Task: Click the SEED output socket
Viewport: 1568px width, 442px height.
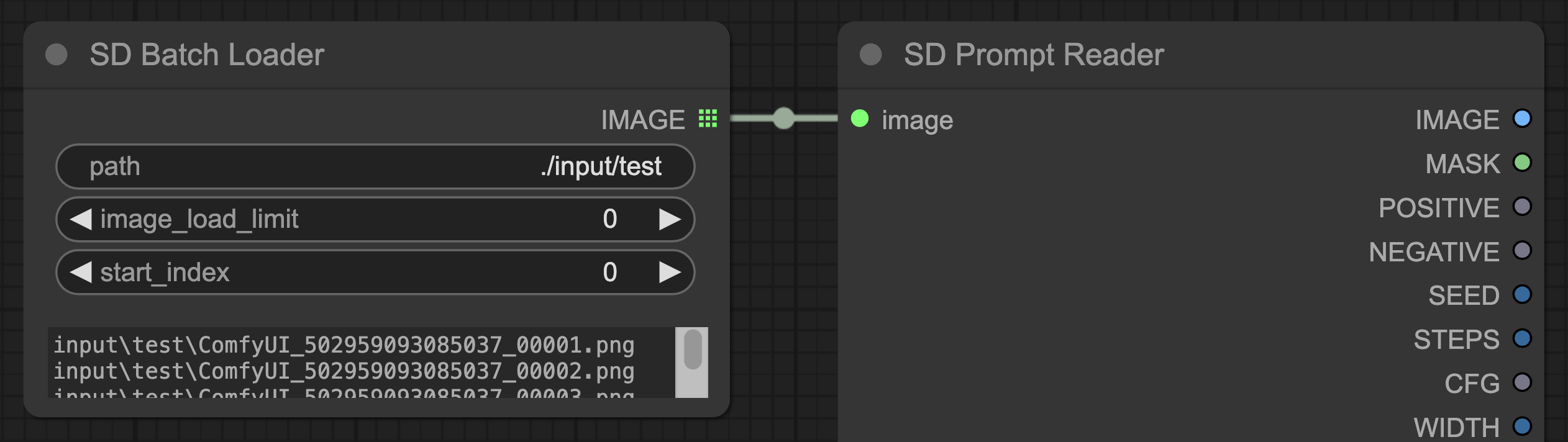Action: coord(1522,294)
